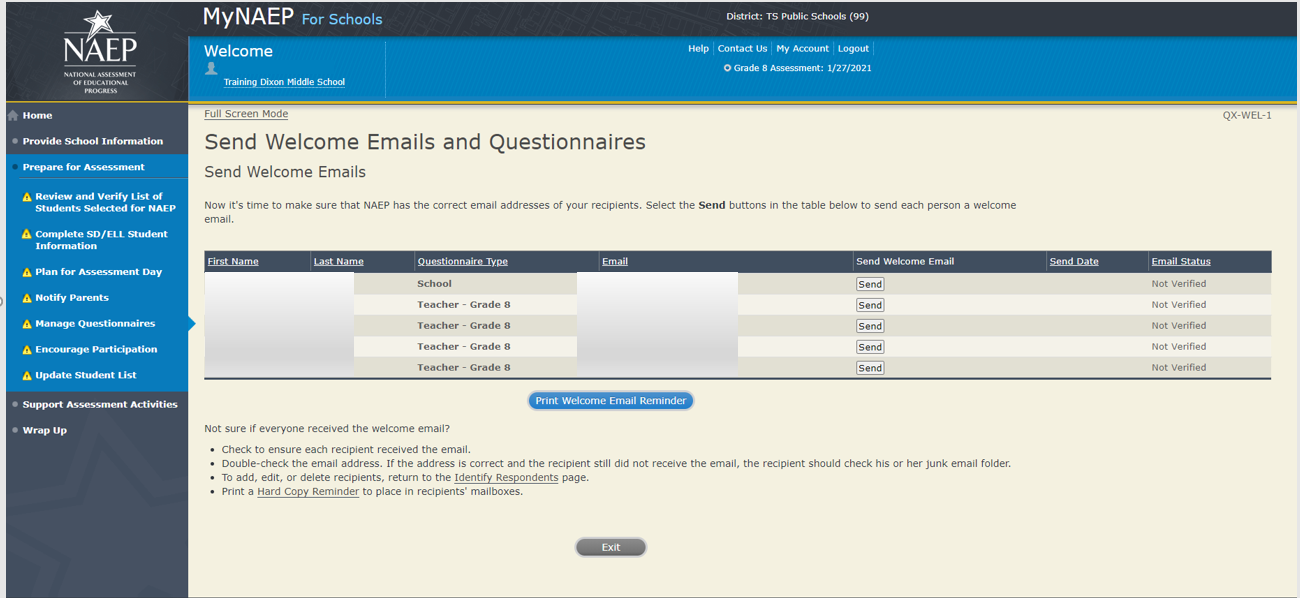
Task: Select Notify Parents in the sidebar
Action: tap(72, 298)
